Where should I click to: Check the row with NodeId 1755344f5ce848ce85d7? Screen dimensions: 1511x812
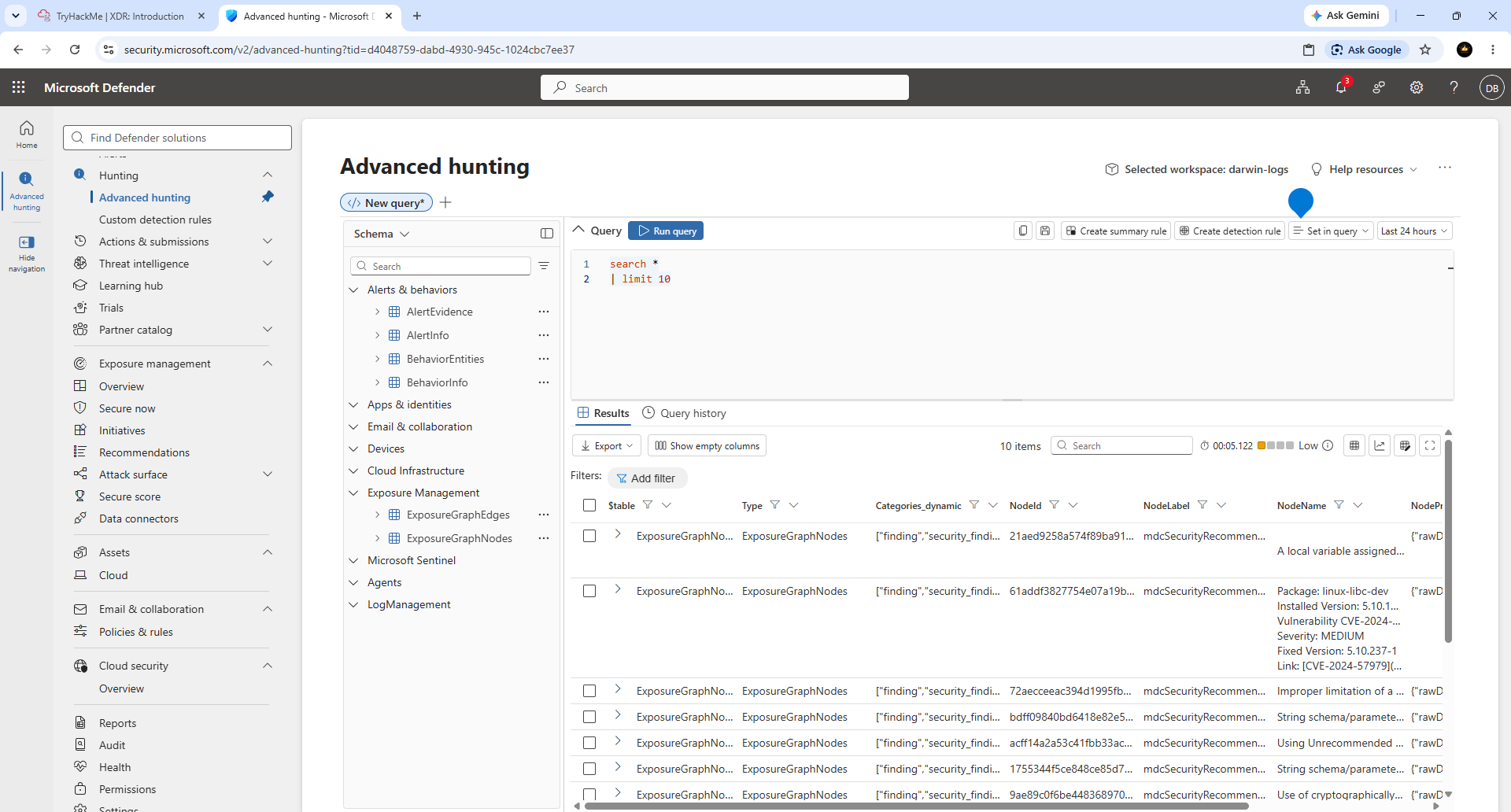589,769
